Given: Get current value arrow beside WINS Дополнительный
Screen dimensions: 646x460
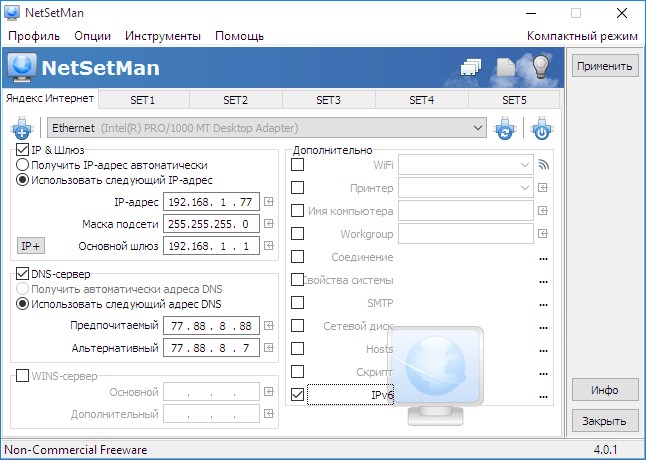Looking at the screenshot, I should pos(269,413).
